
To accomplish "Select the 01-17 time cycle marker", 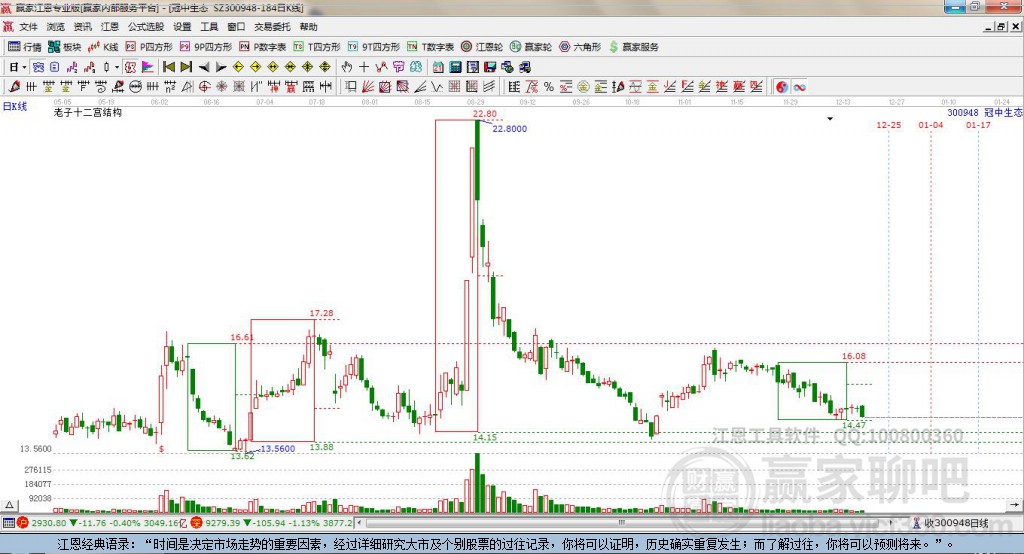I will click(x=978, y=125).
